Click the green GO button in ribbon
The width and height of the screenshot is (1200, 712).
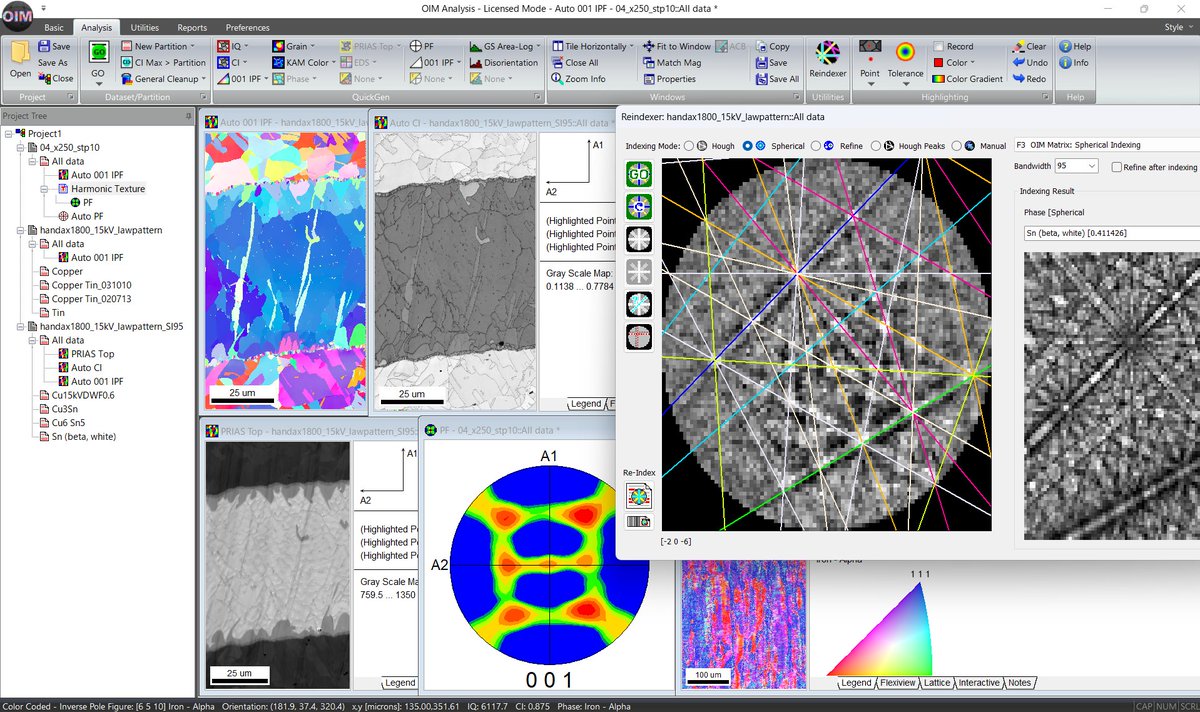(x=98, y=52)
